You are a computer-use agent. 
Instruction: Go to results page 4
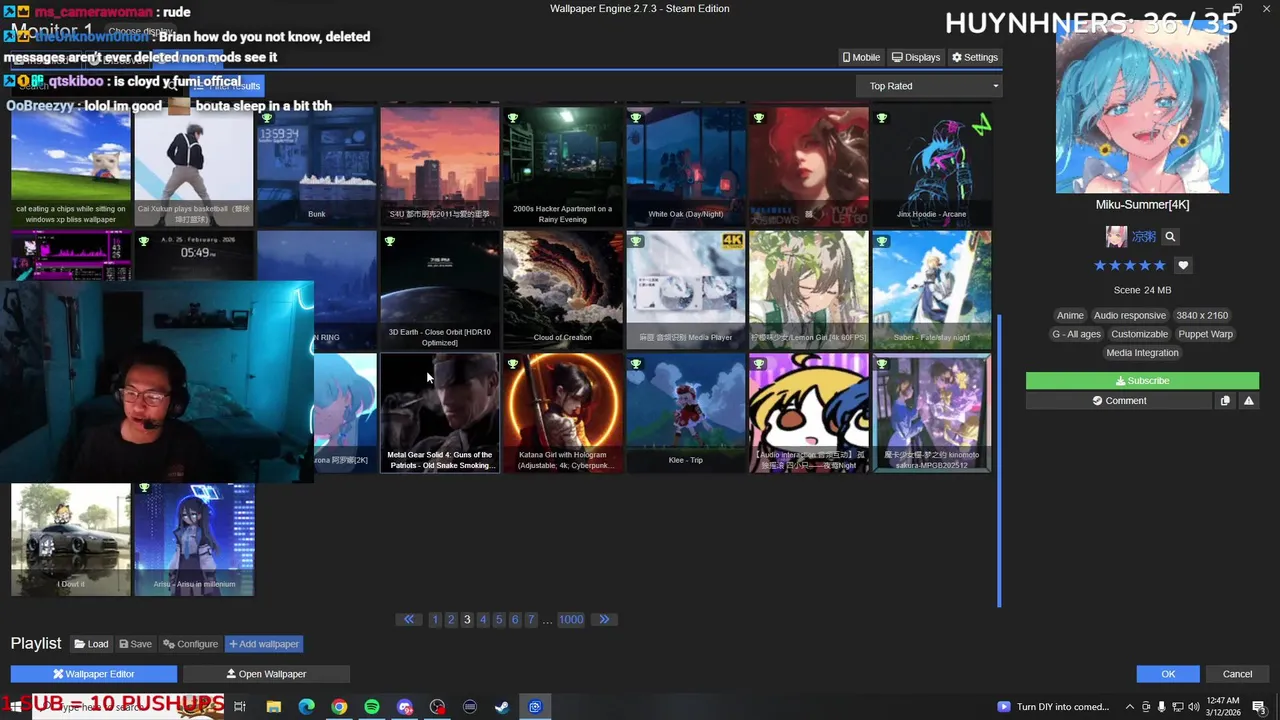click(483, 620)
